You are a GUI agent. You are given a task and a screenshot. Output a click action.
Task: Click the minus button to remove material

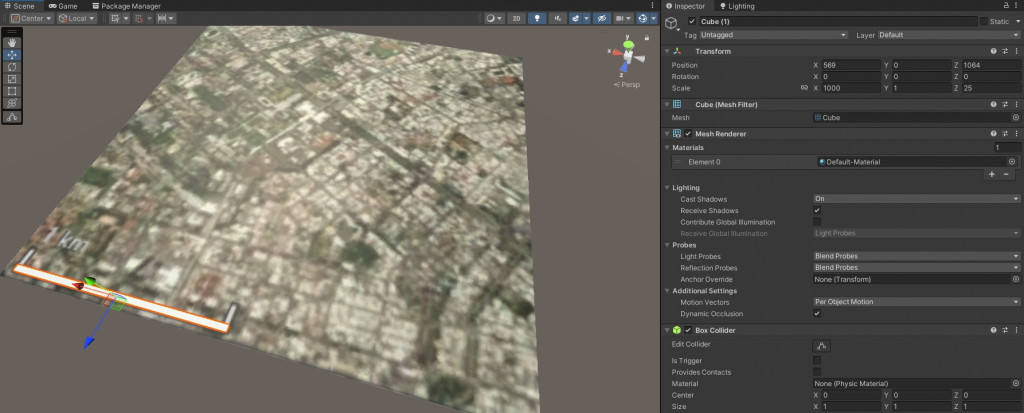click(1006, 174)
